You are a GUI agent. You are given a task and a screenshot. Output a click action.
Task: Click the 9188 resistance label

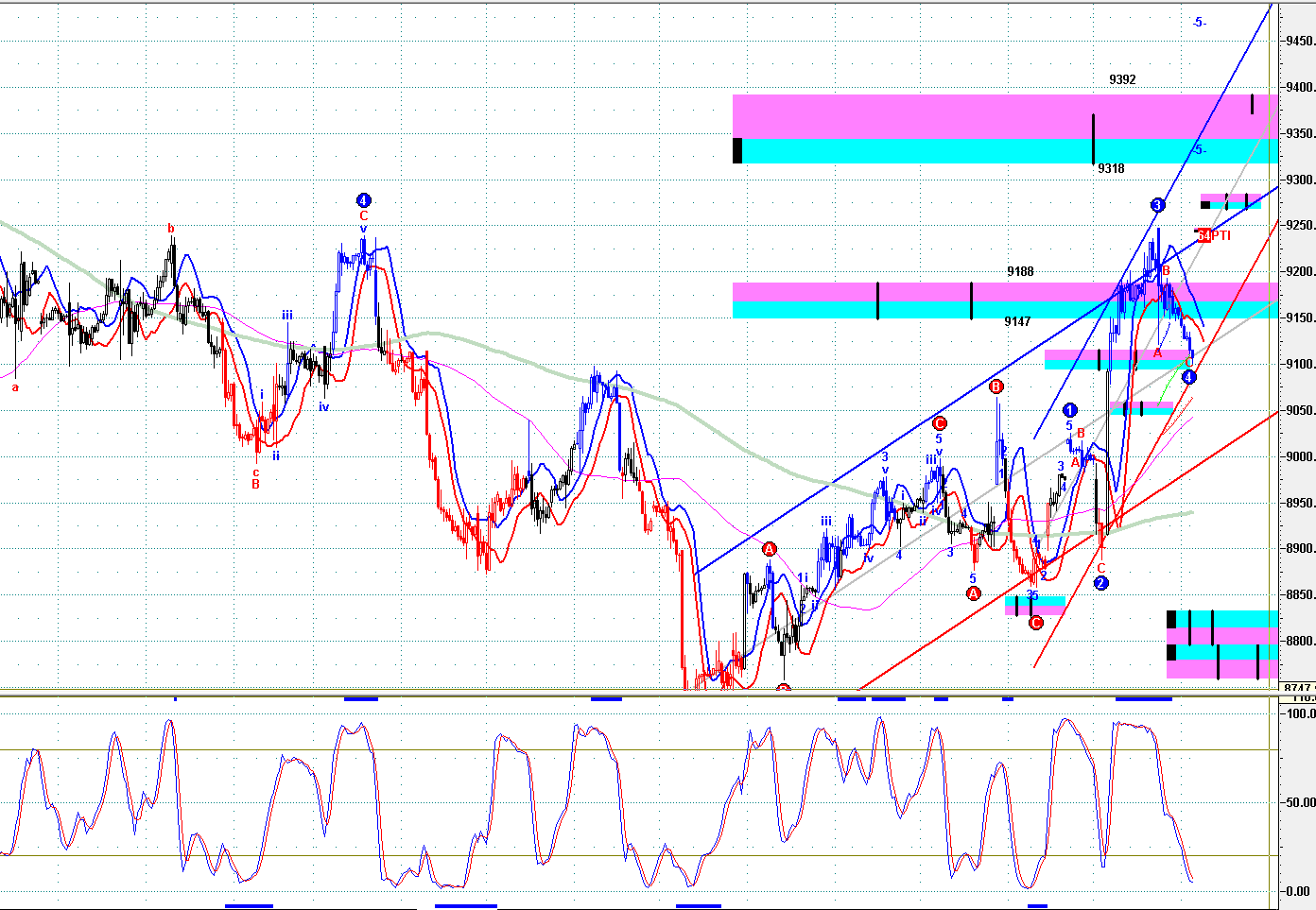pyautogui.click(x=1020, y=271)
